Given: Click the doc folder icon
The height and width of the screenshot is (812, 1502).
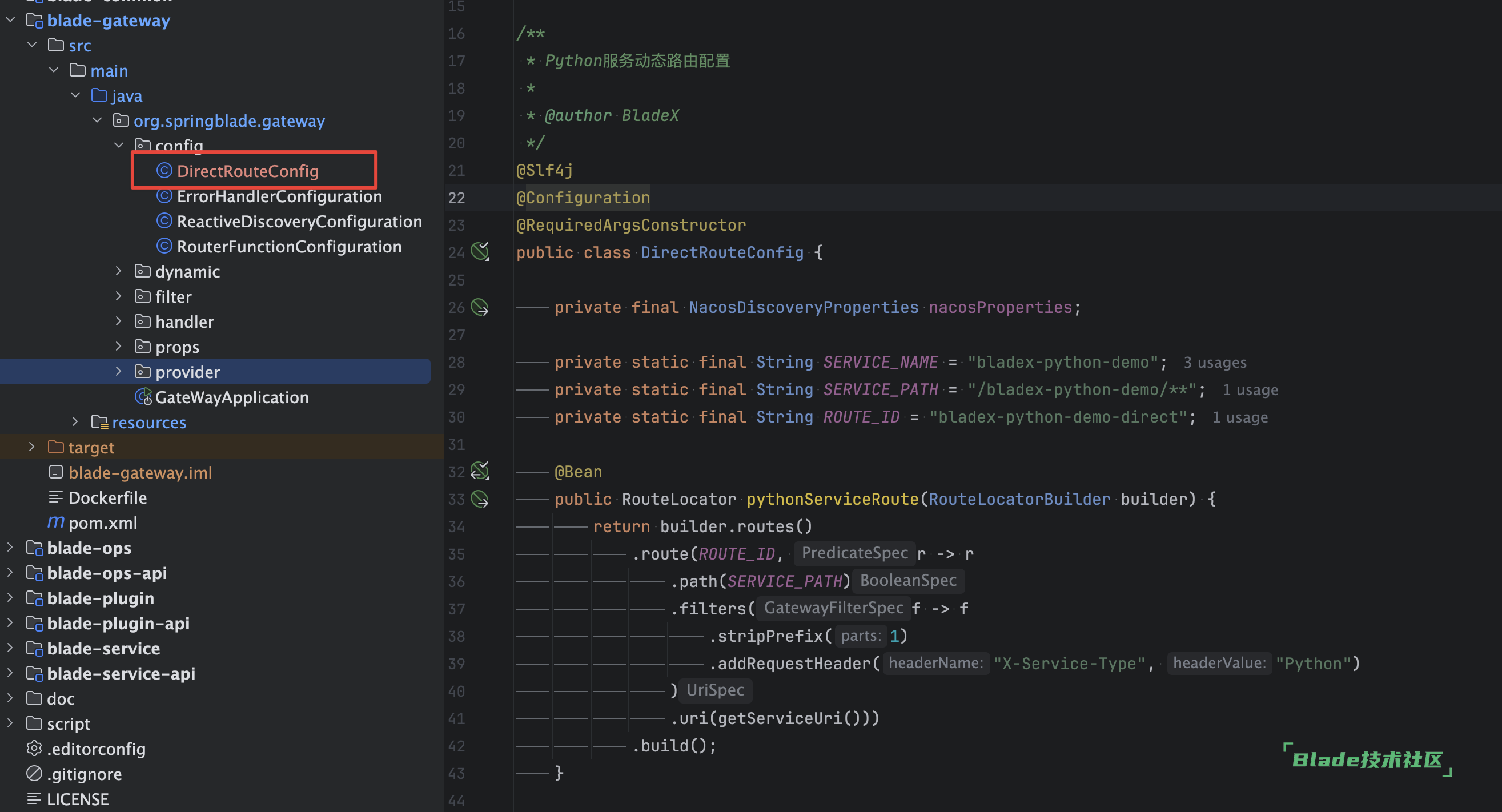Looking at the screenshot, I should pyautogui.click(x=34, y=698).
